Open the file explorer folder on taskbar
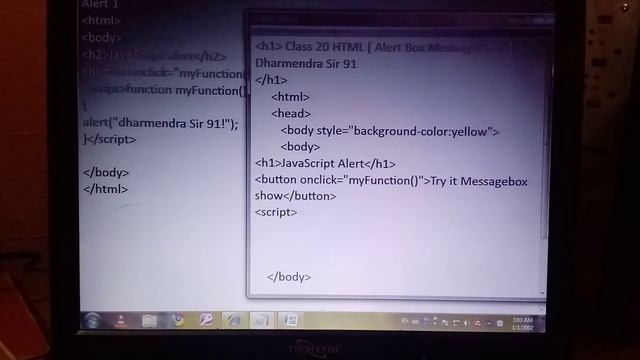The width and height of the screenshot is (640, 360). point(149,321)
